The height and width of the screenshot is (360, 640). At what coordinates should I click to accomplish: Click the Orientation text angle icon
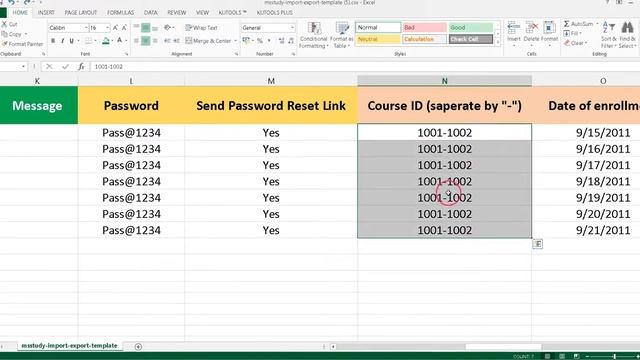(x=167, y=28)
